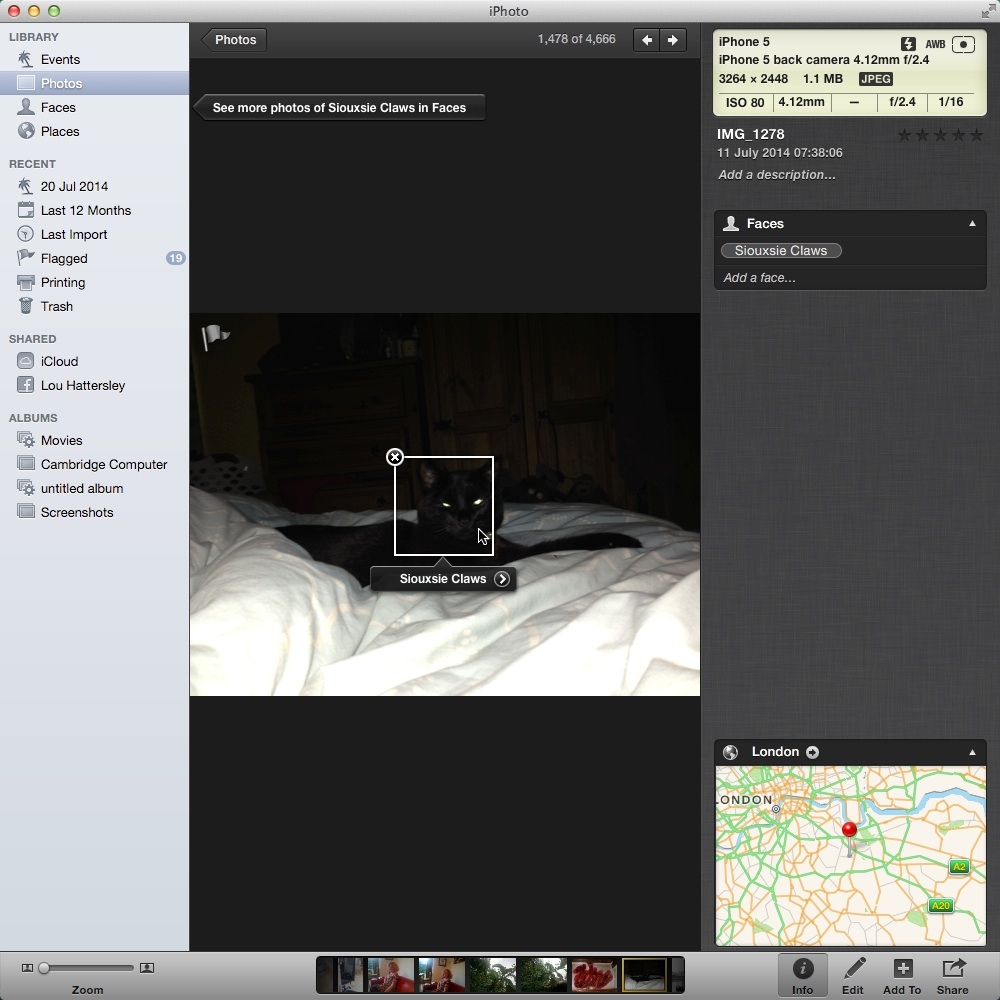Go to the previous photo arrow

tap(646, 40)
